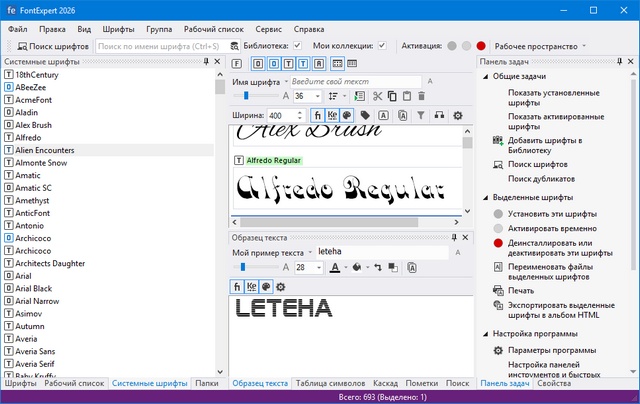Click the trash delete icon in preview toolbar
This screenshot has width=640, height=404.
(422, 96)
